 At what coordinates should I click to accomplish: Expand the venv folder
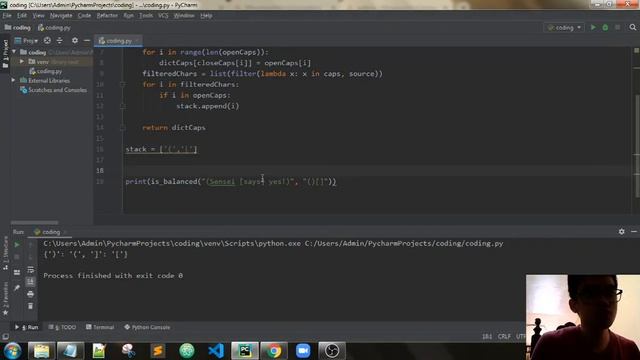22,62
